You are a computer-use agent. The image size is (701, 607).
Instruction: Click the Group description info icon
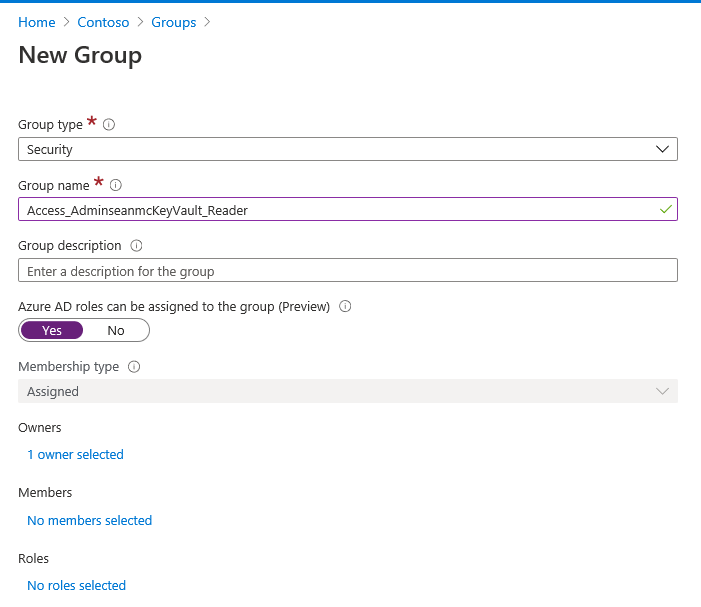pyautogui.click(x=137, y=246)
